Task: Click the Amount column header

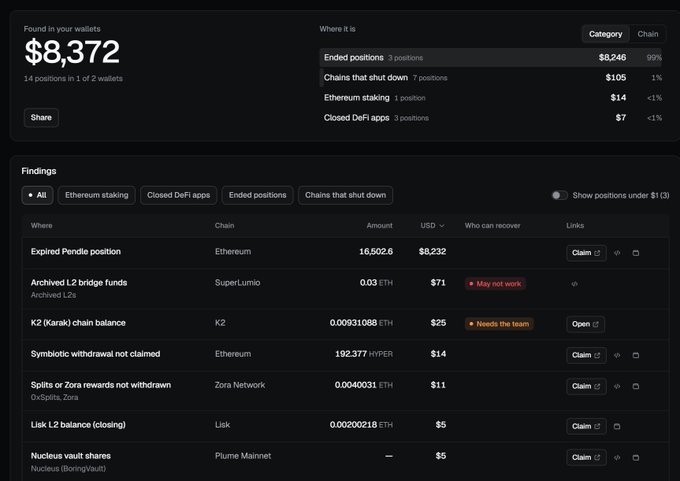Action: pyautogui.click(x=379, y=226)
